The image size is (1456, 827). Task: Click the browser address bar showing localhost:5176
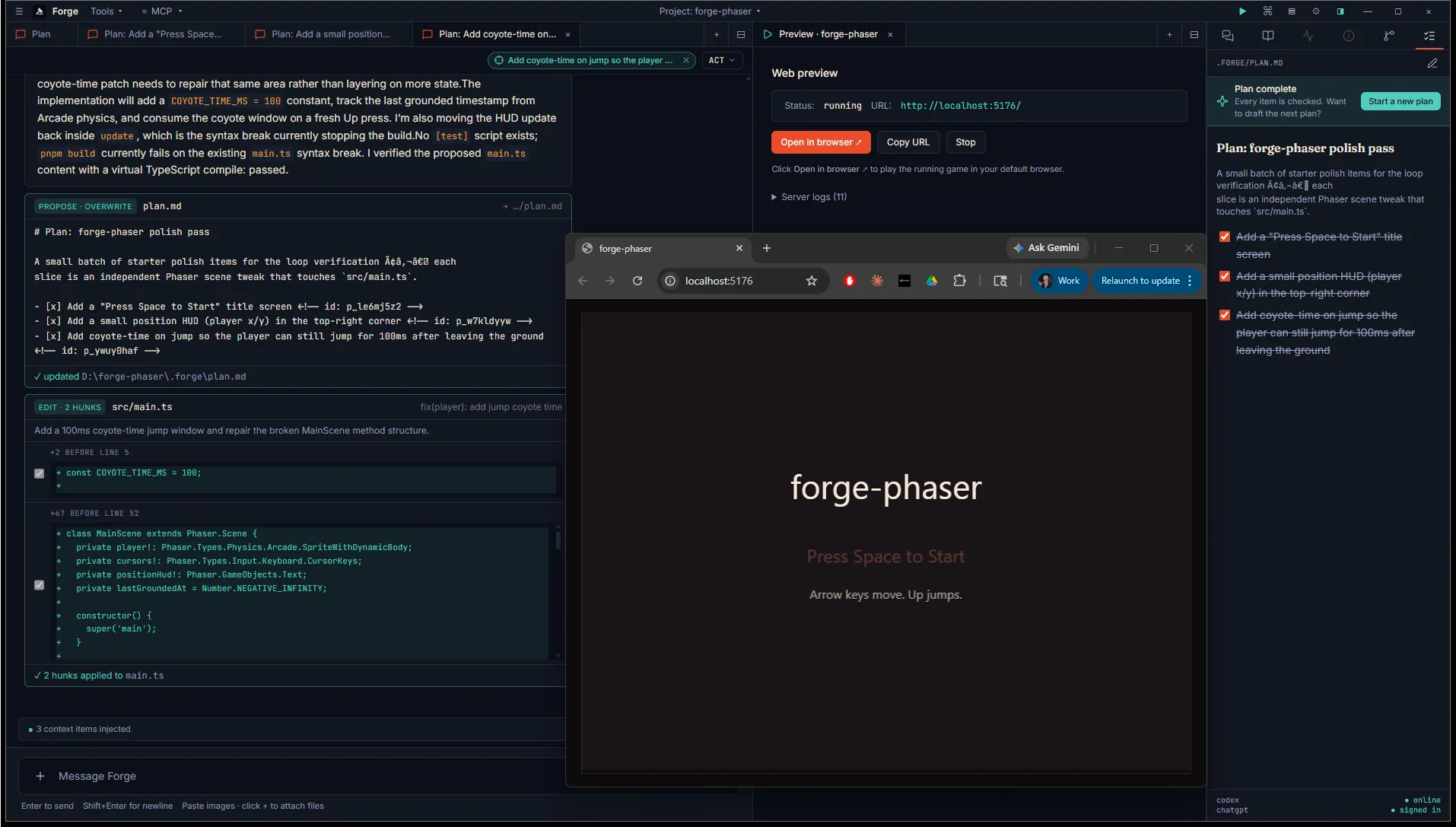(x=742, y=281)
